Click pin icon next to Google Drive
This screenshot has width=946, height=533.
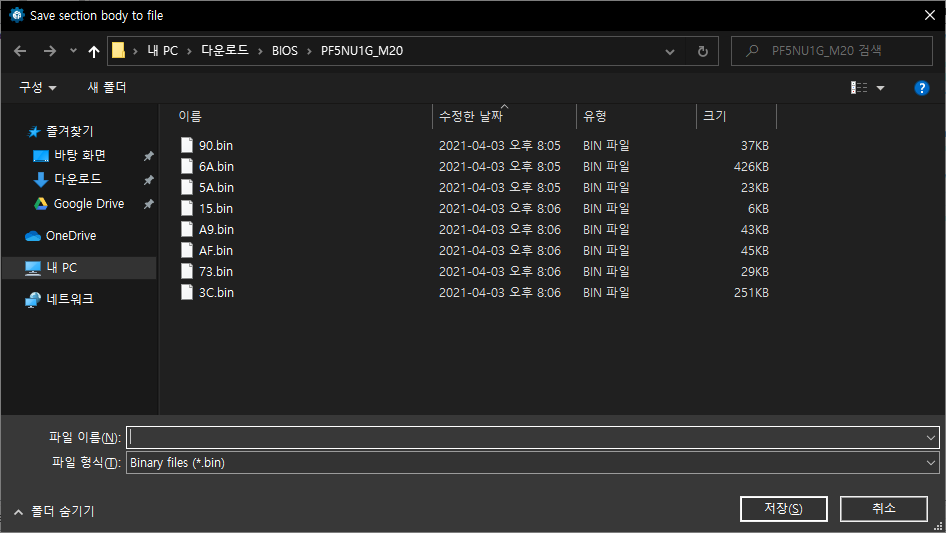click(x=148, y=204)
